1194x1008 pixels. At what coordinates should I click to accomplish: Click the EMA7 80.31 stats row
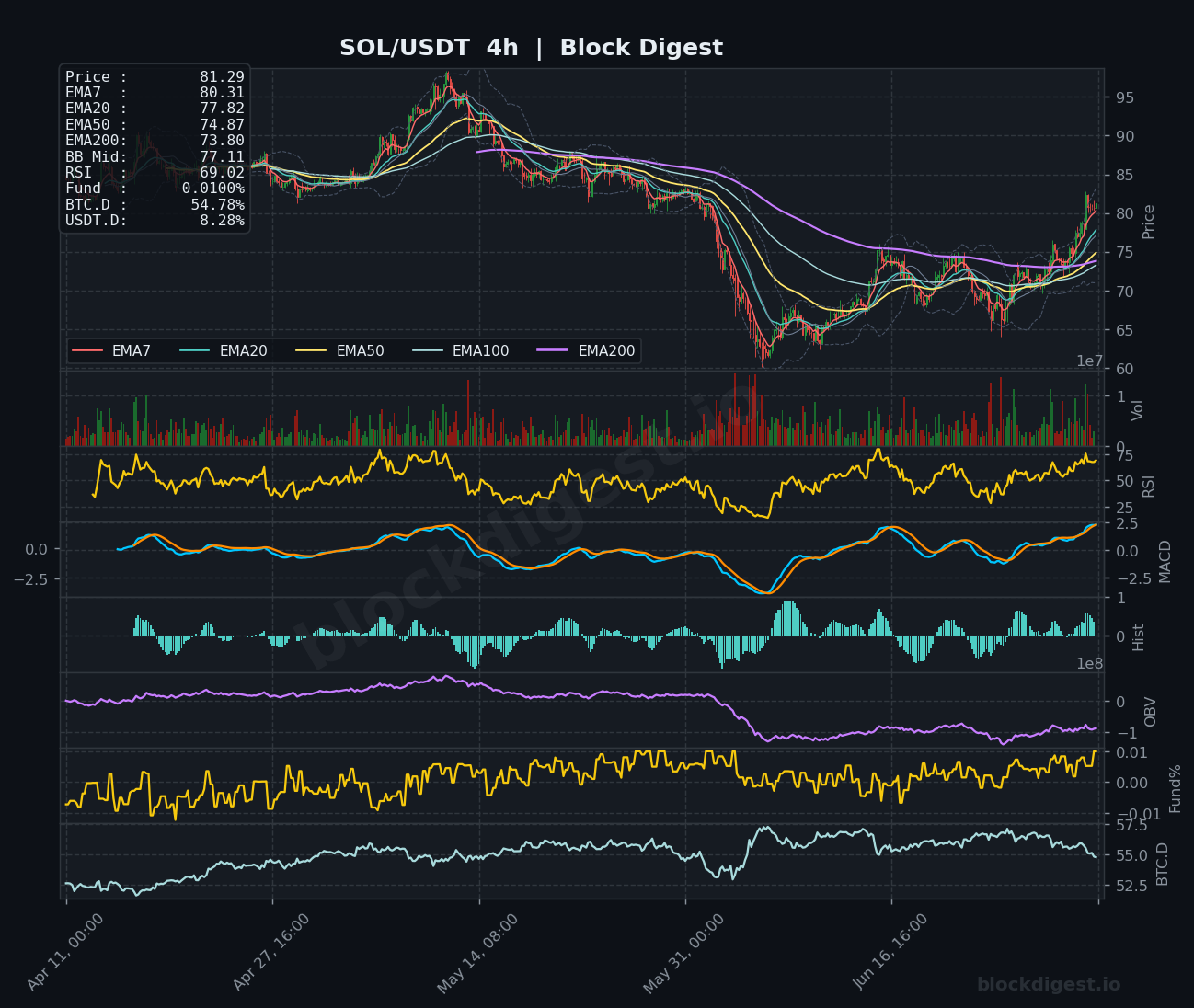tap(155, 93)
